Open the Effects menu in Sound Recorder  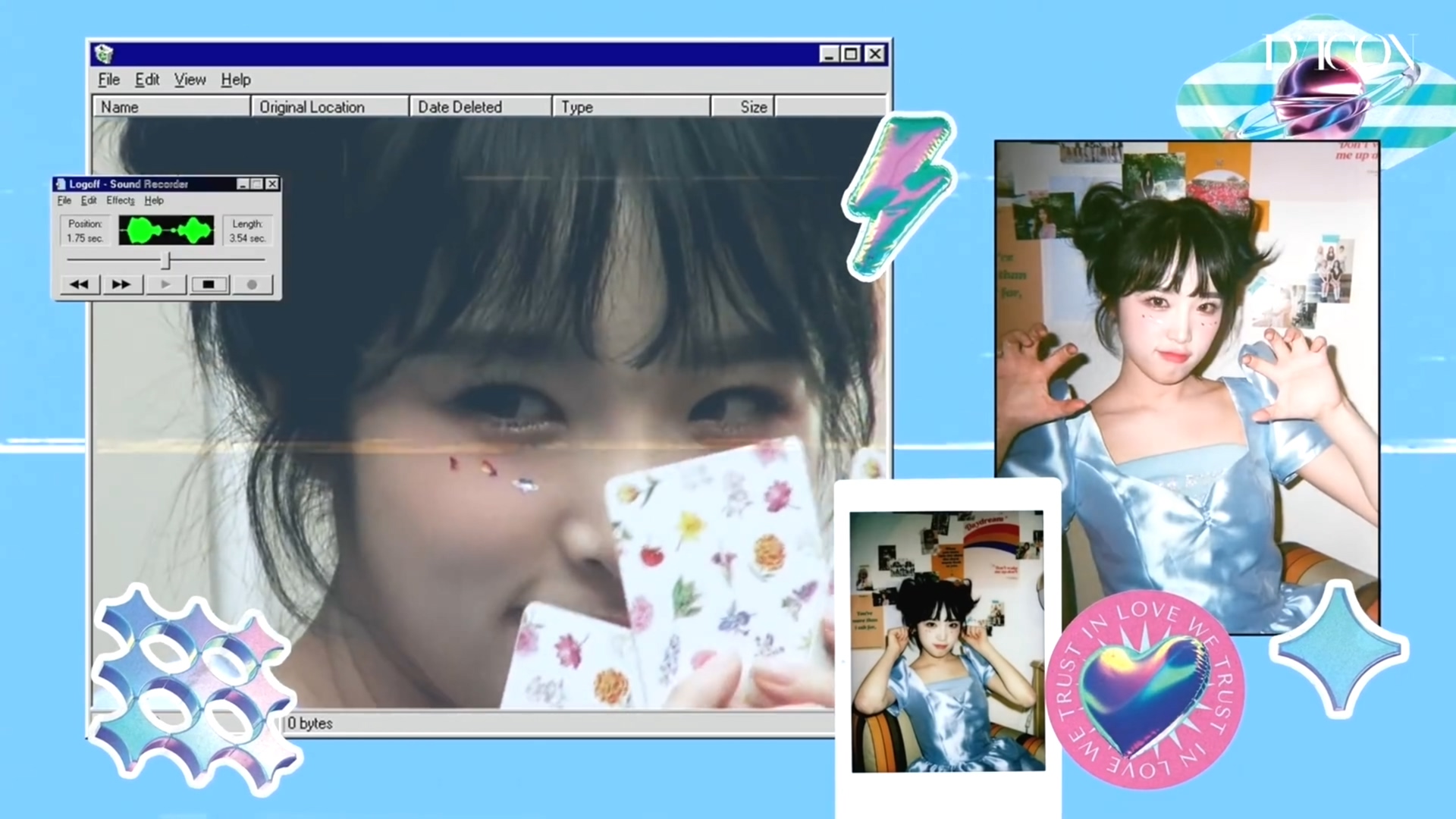click(120, 201)
